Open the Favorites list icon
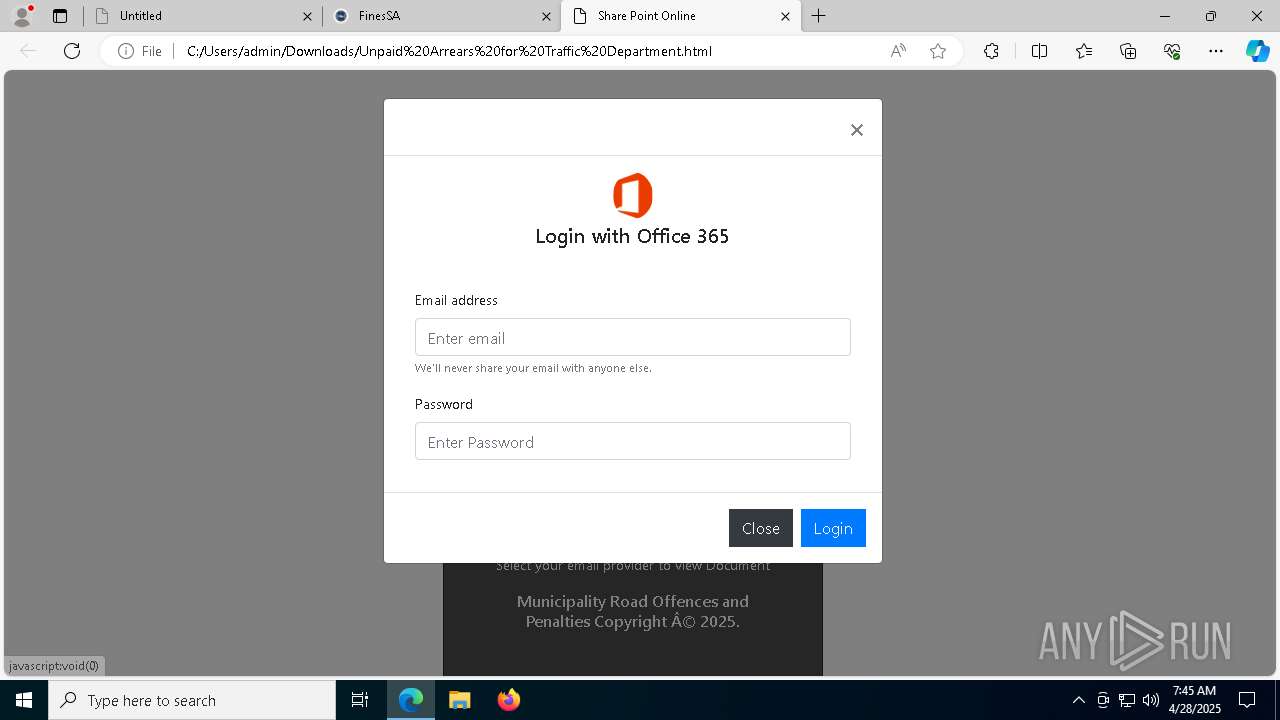 pos(1084,51)
